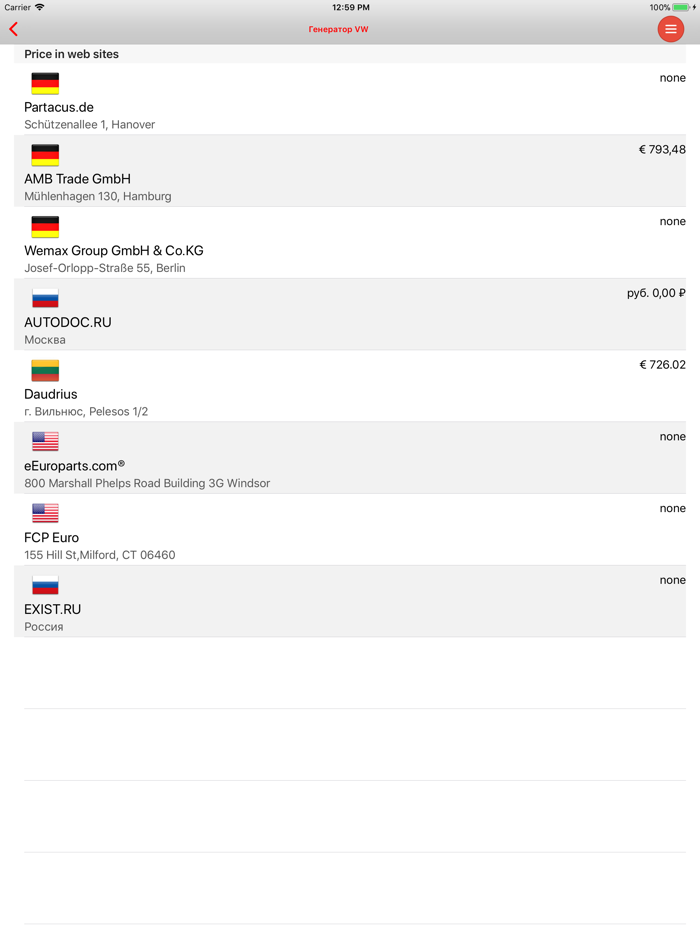Tap the red back arrow

(x=13, y=29)
